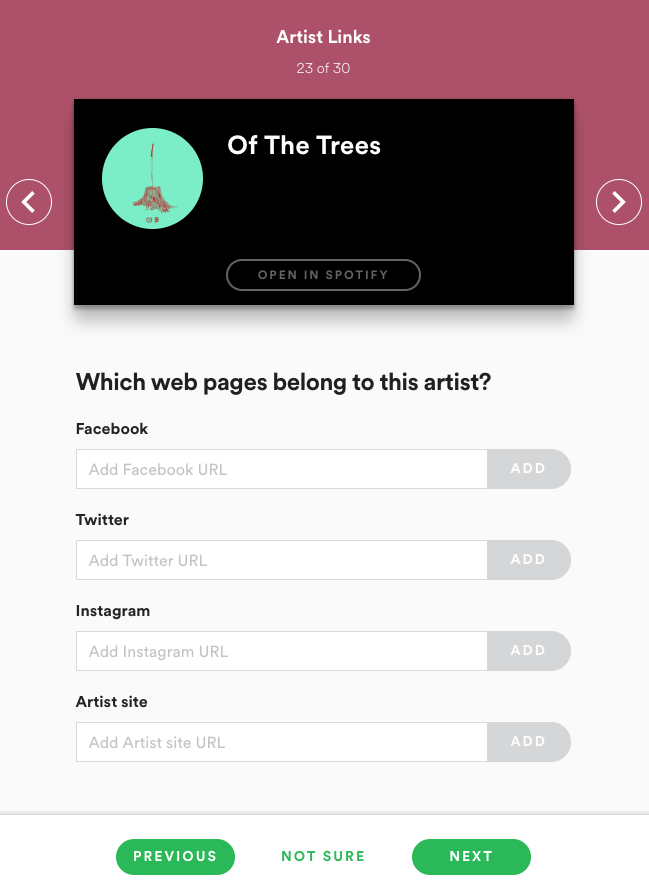649x896 pixels.
Task: Focus the Instagram URL input field
Action: pyautogui.click(x=281, y=651)
